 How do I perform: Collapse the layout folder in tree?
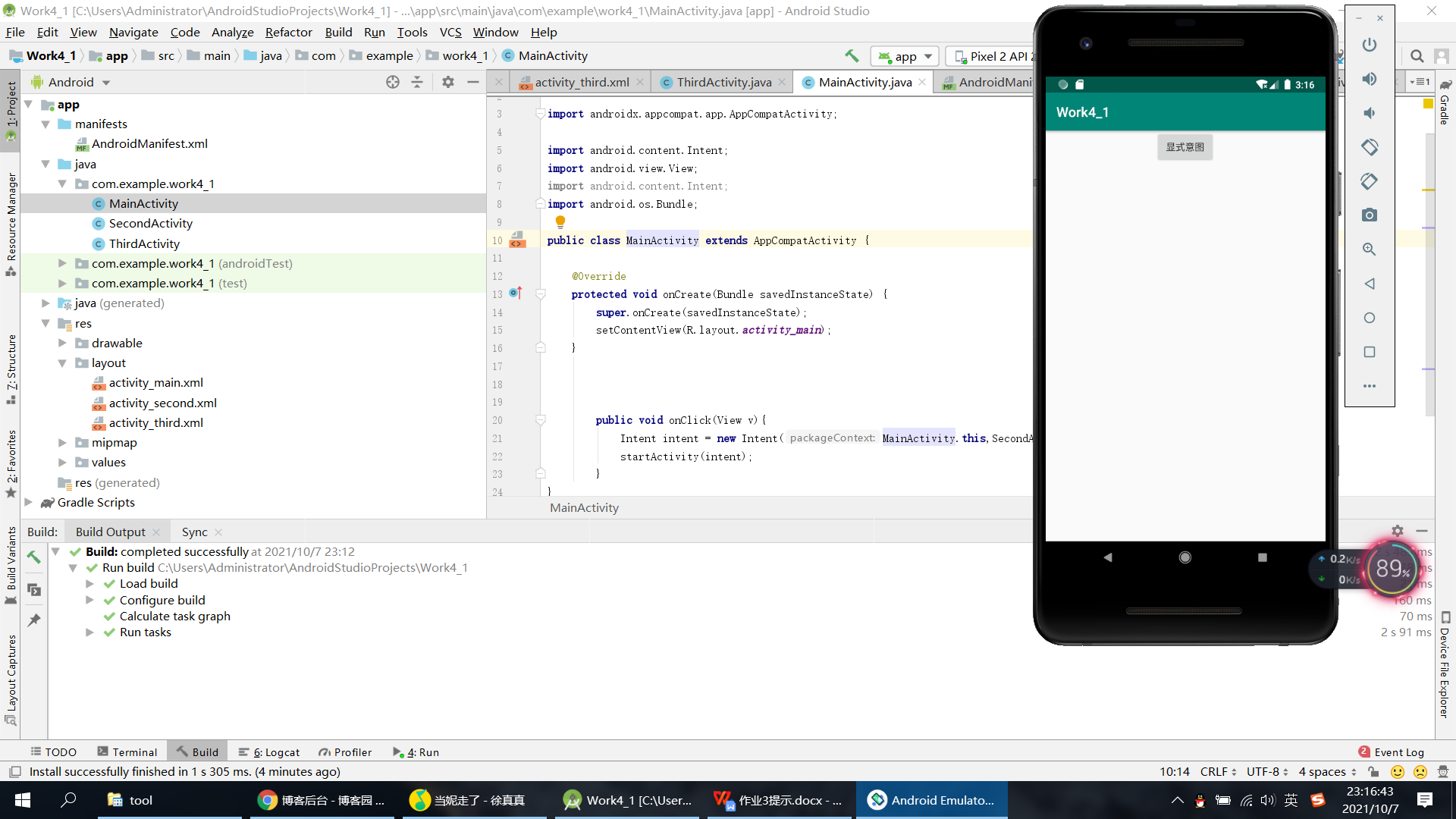click(x=62, y=363)
